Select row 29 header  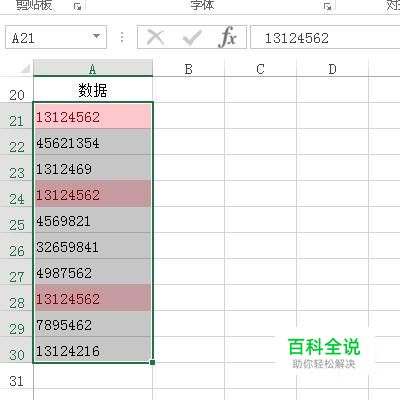pos(16,324)
